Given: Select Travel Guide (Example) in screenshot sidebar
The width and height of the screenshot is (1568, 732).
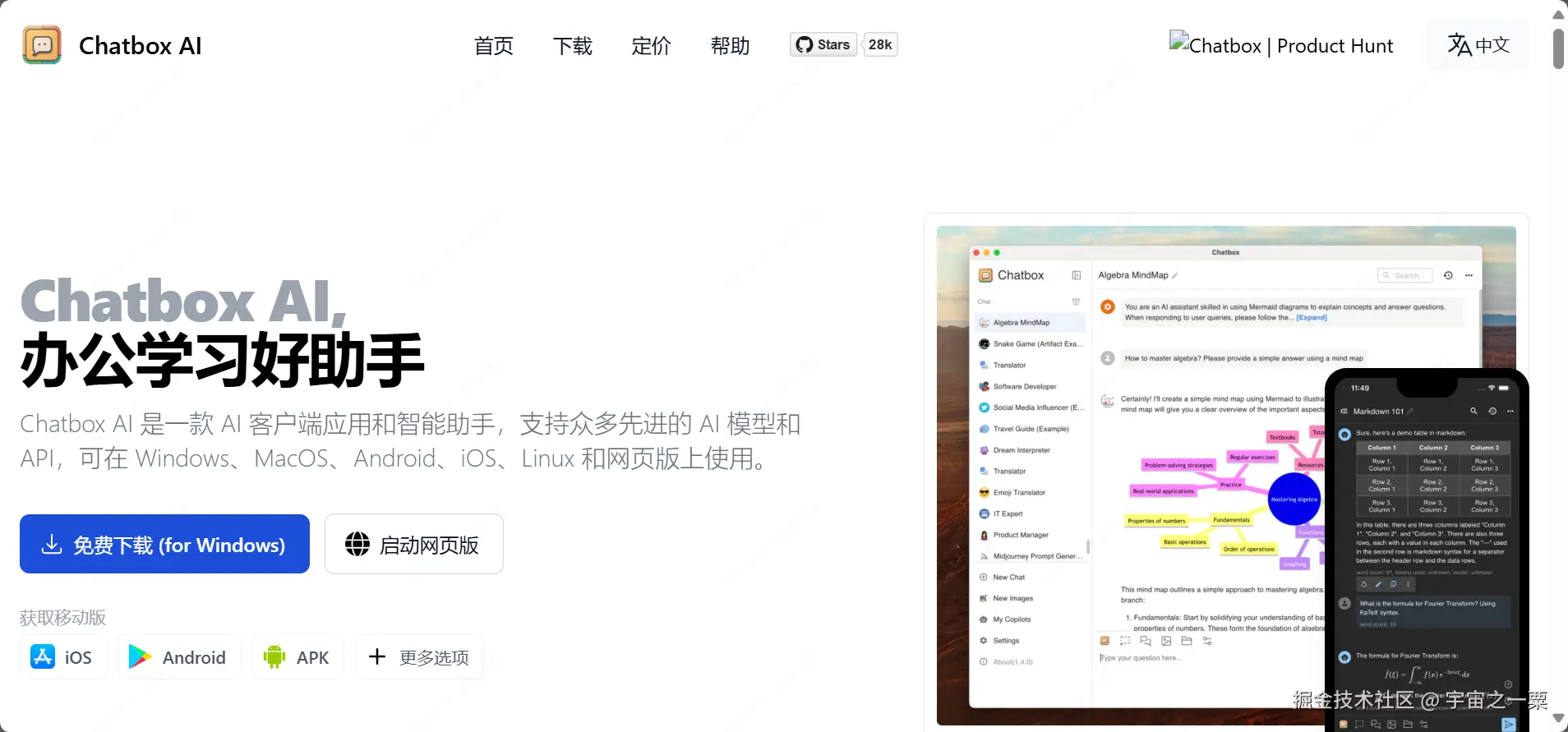Looking at the screenshot, I should coord(1031,429).
